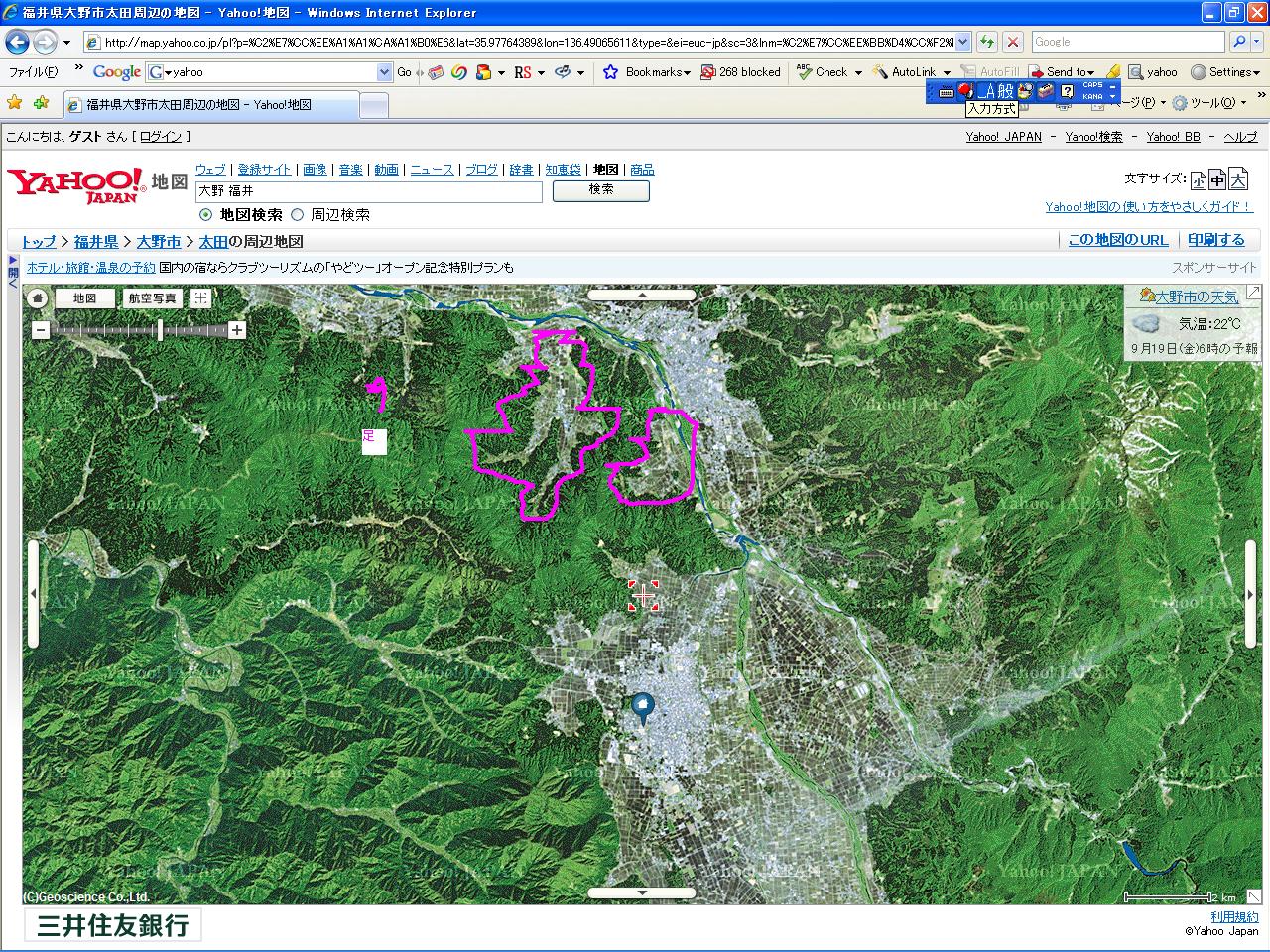Expand the left side panel (開)
This screenshot has width=1270, height=952.
click(13, 272)
